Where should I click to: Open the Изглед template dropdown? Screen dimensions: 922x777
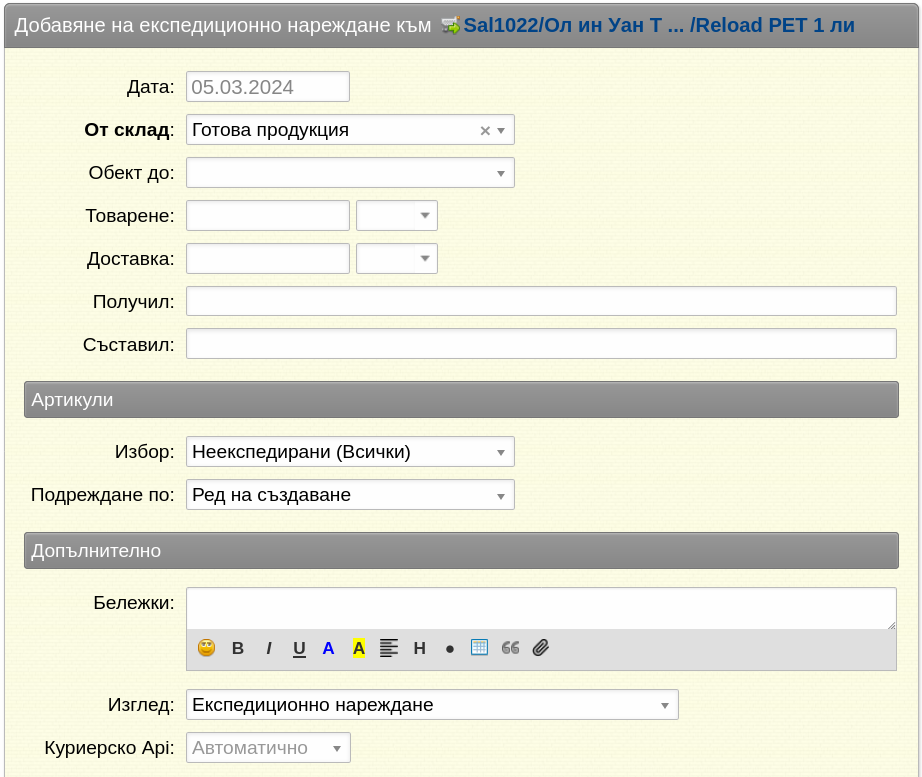tap(432, 705)
